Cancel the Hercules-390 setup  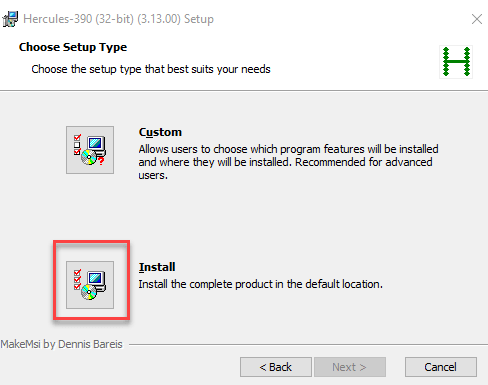(441, 367)
